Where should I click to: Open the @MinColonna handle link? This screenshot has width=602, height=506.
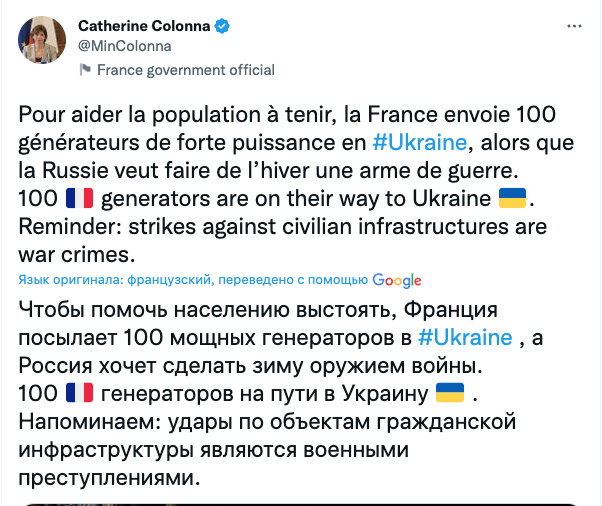124,45
